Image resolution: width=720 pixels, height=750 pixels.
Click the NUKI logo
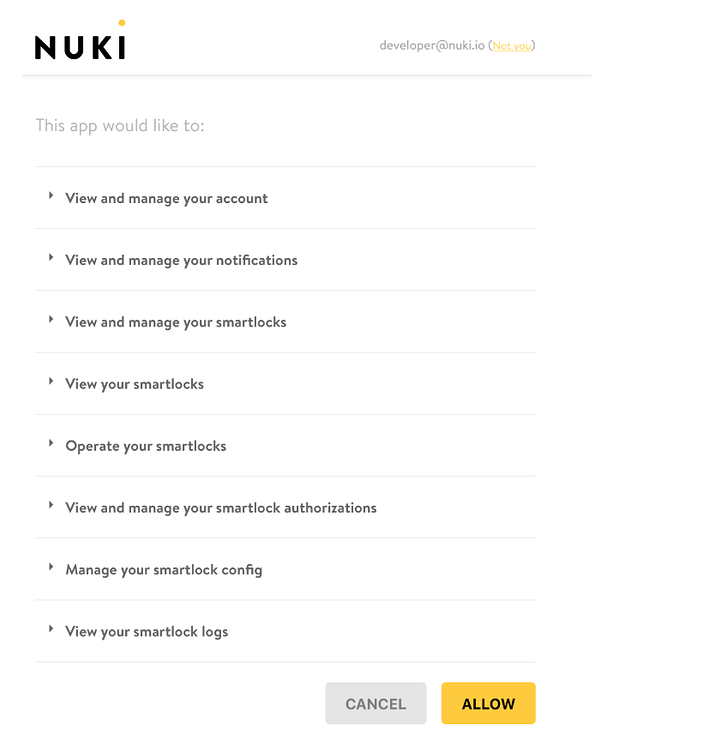(x=80, y=40)
